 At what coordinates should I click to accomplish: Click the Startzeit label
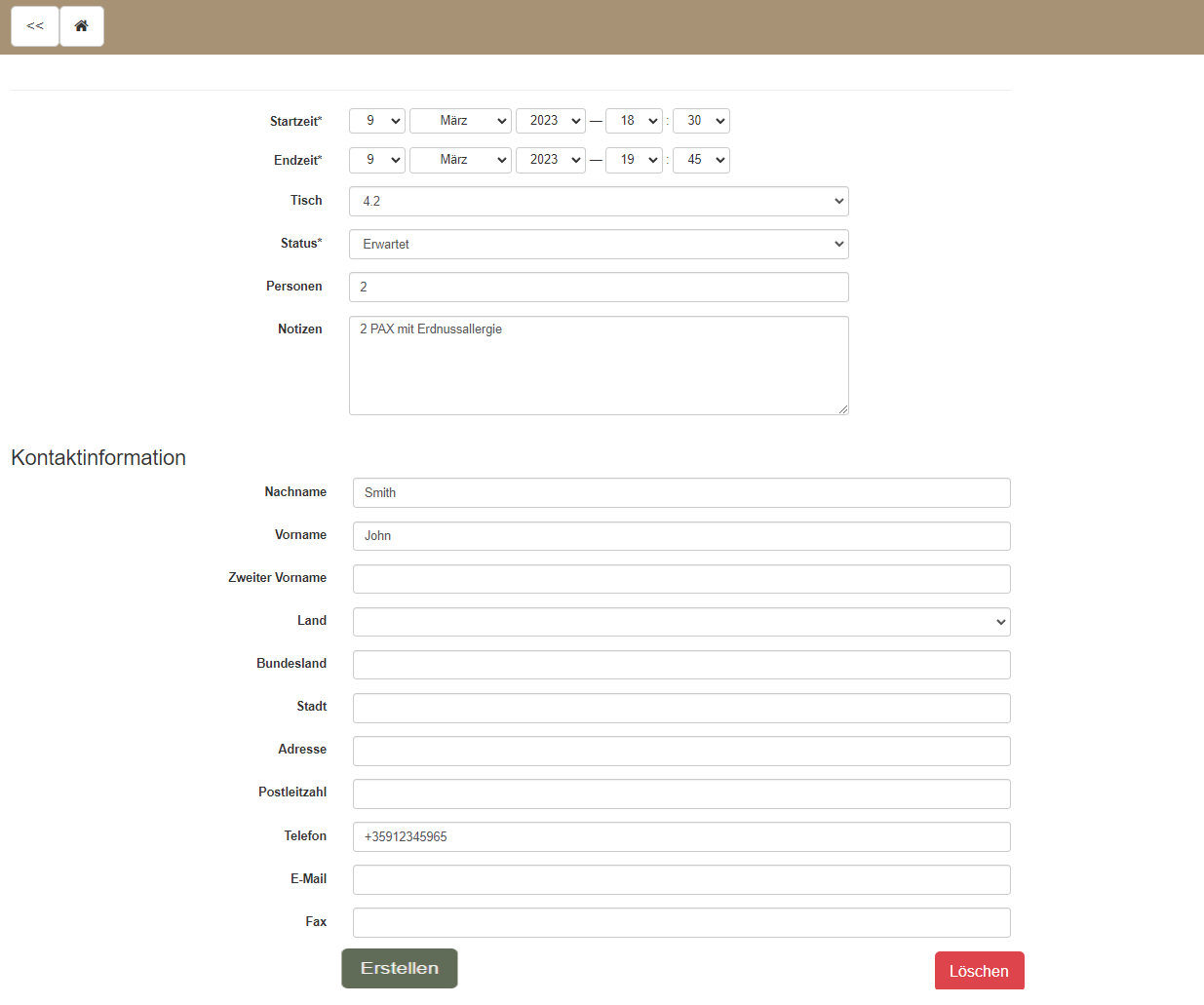tap(295, 121)
